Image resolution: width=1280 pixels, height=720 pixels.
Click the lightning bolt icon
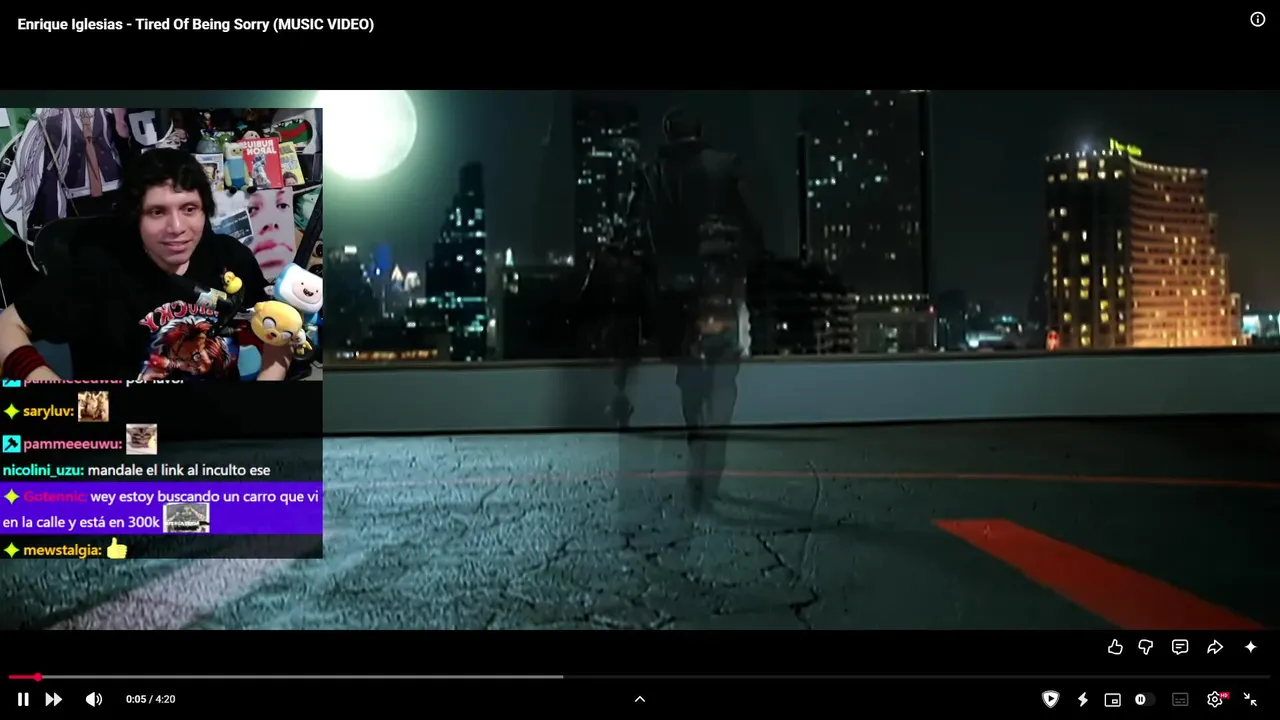pos(1082,700)
